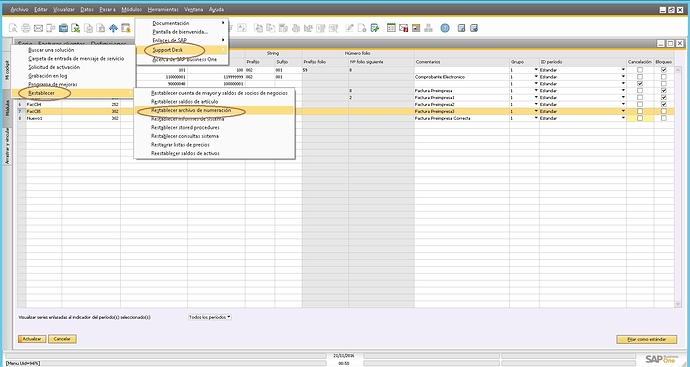Click the pencil layout designer icon
Image resolution: width=690 pixels, height=367 pixels.
tap(349, 28)
